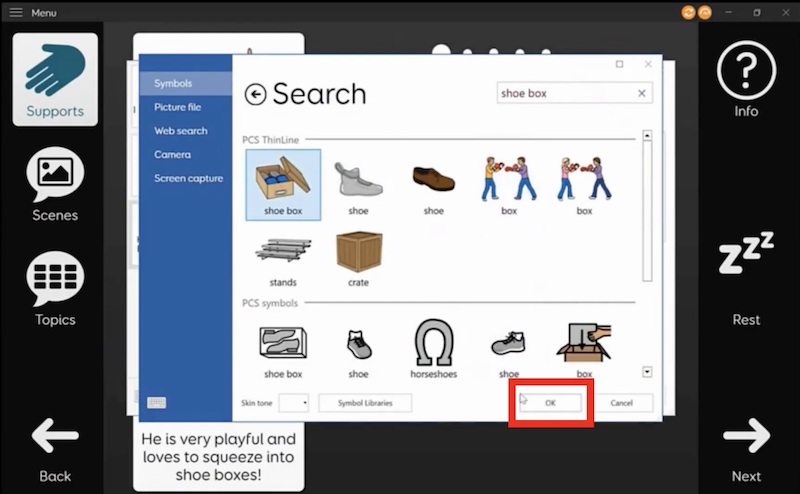800x494 pixels.
Task: Open the hamburger Menu
Action: [x=15, y=12]
